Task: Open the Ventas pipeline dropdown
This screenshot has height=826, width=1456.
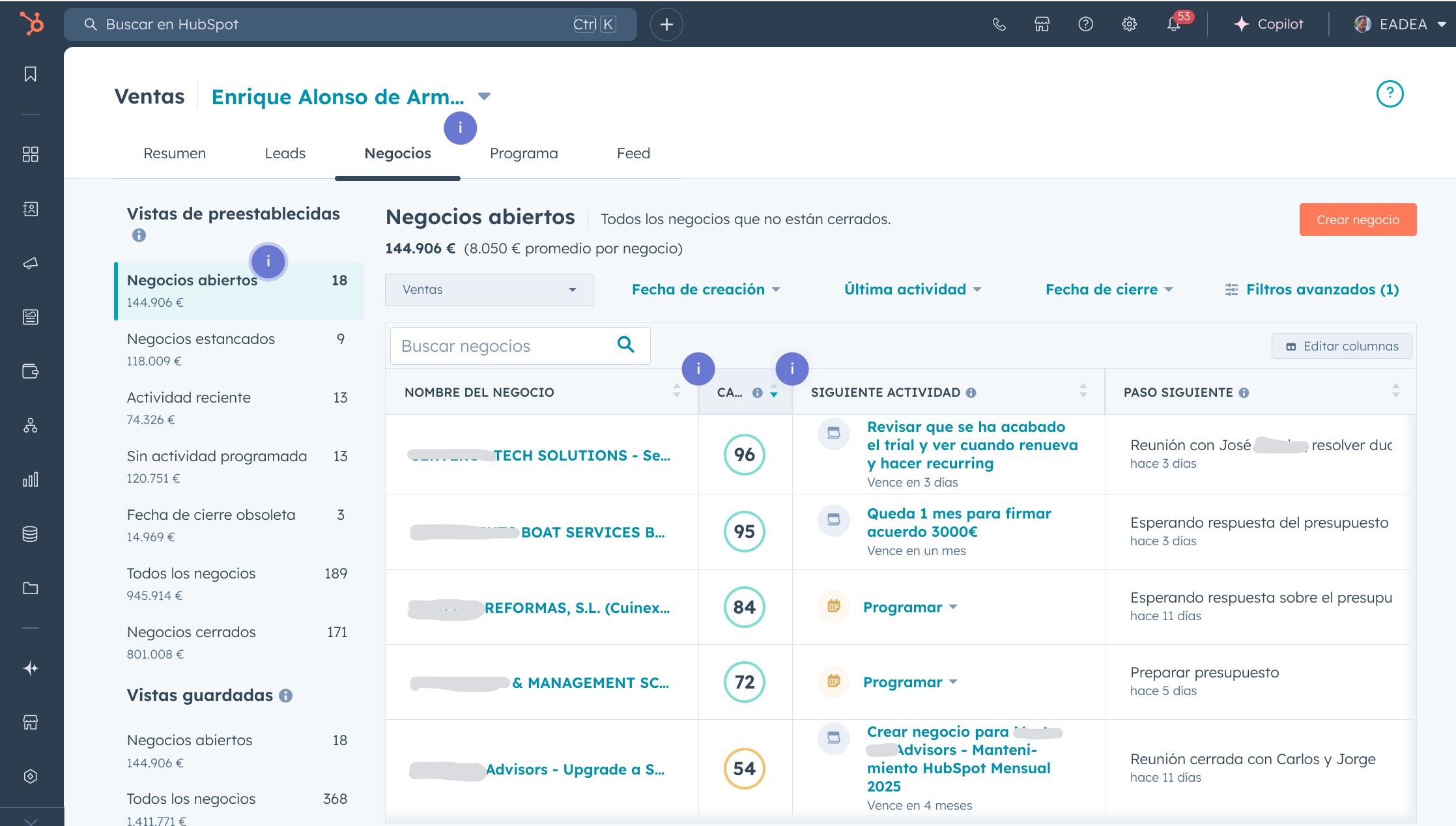Action: click(x=489, y=290)
